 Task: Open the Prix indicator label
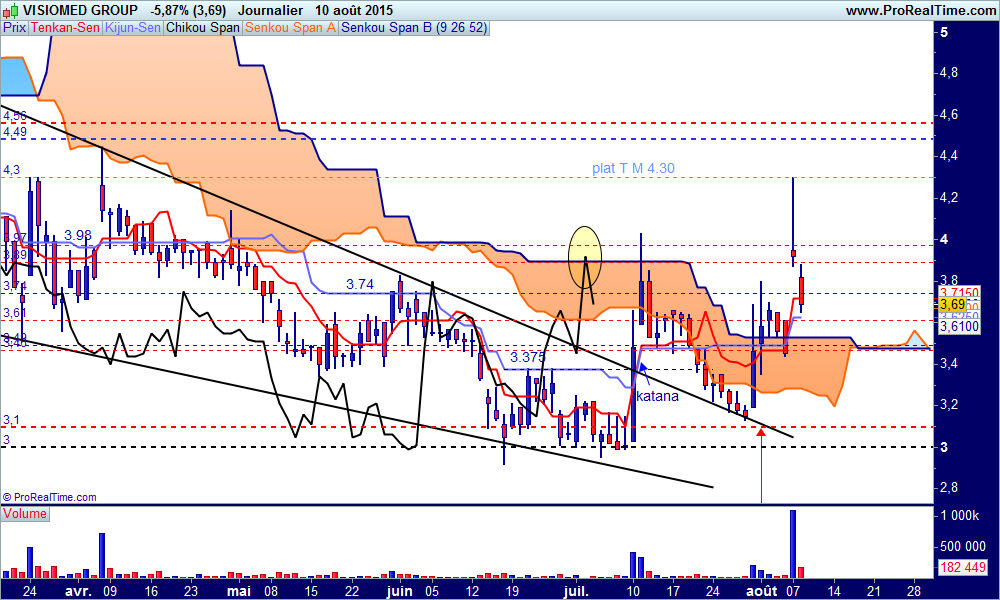(15, 27)
